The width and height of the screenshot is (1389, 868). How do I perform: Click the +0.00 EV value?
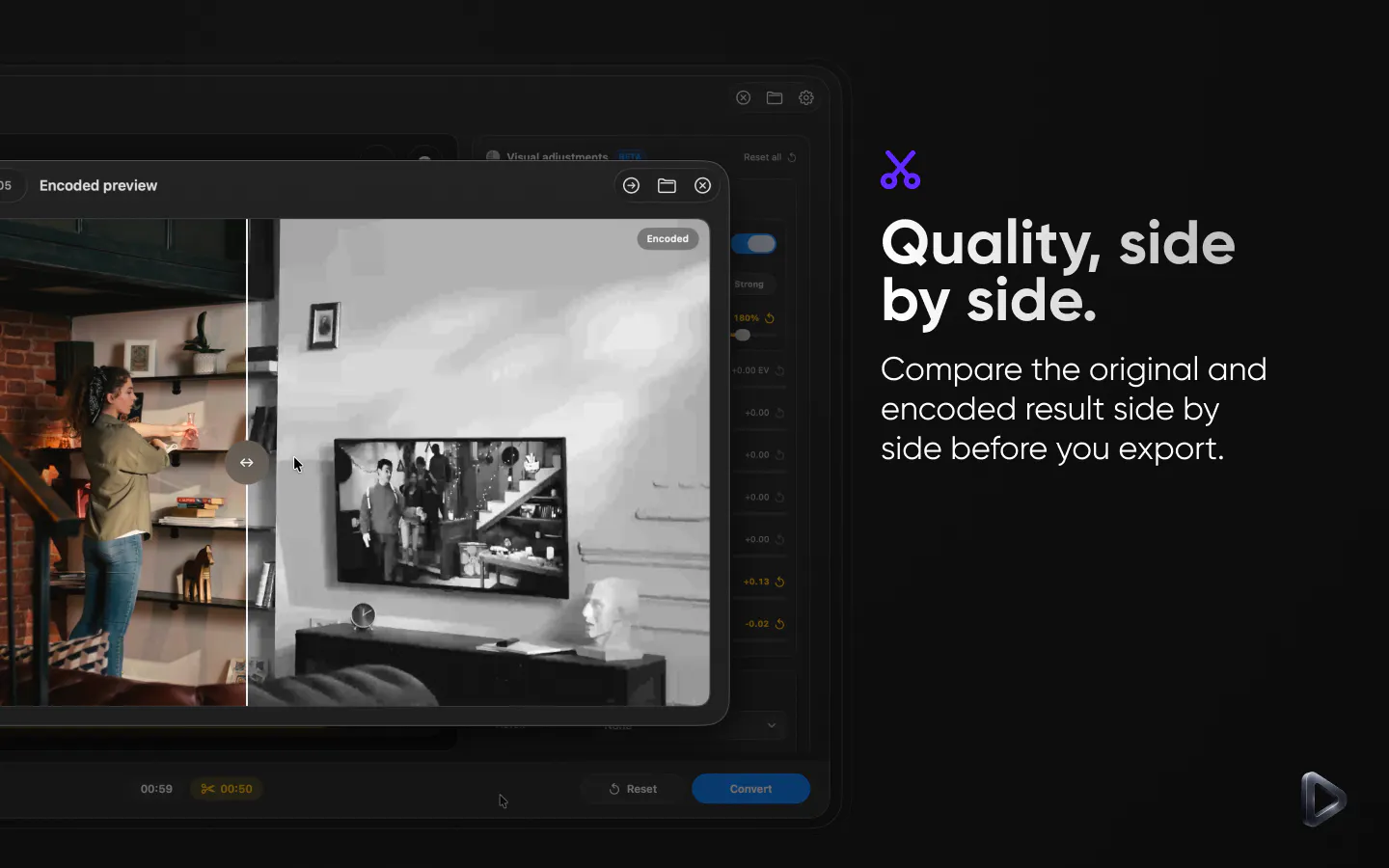pos(750,370)
